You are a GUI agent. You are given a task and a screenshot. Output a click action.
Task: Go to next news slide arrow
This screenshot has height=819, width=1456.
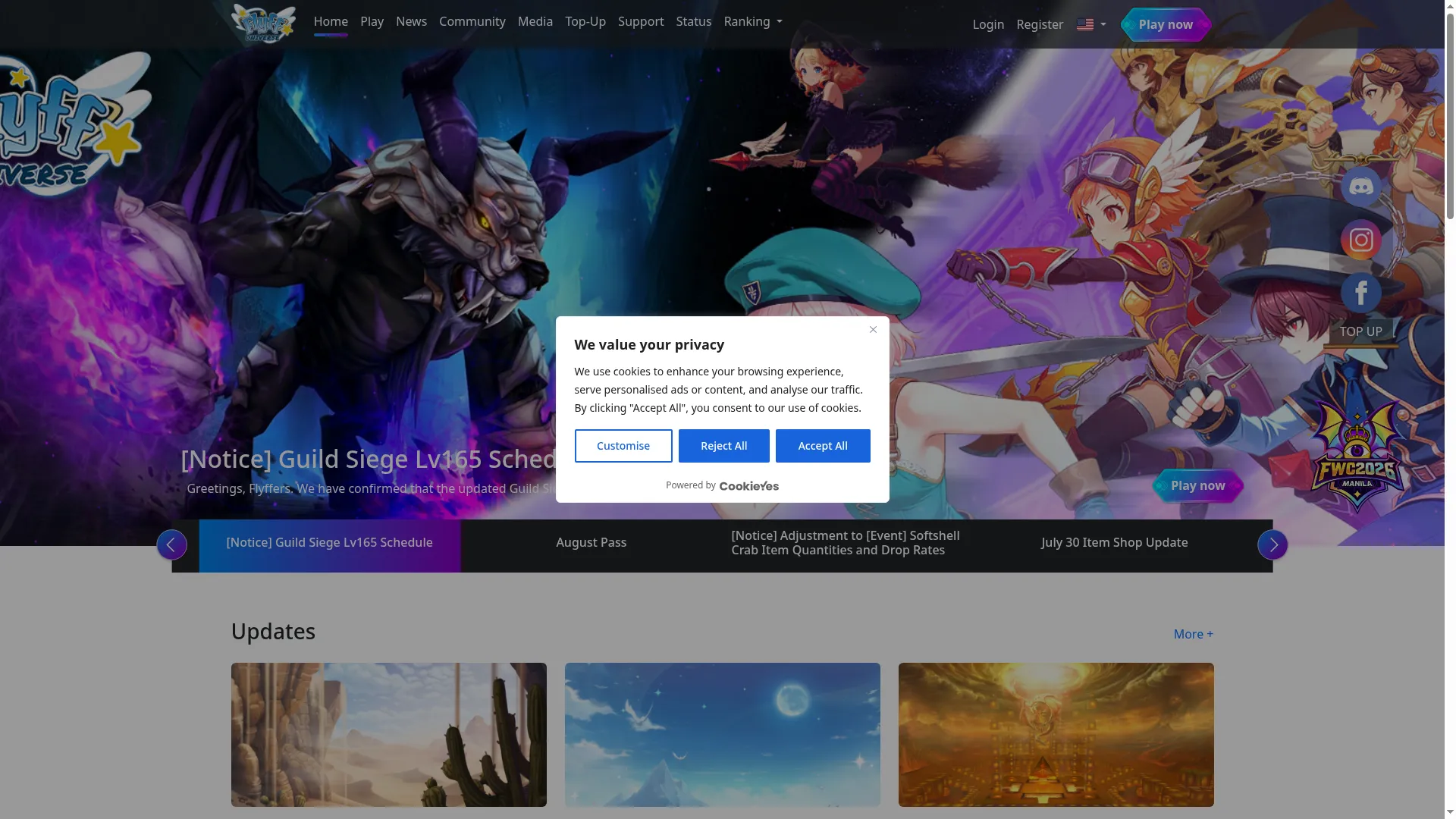tap(1272, 544)
